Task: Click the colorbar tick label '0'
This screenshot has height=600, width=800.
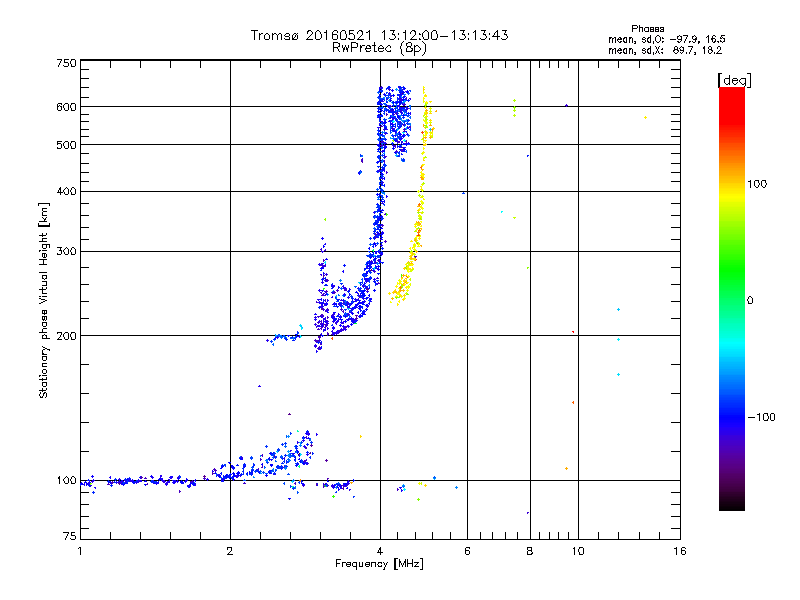Action: [750, 301]
